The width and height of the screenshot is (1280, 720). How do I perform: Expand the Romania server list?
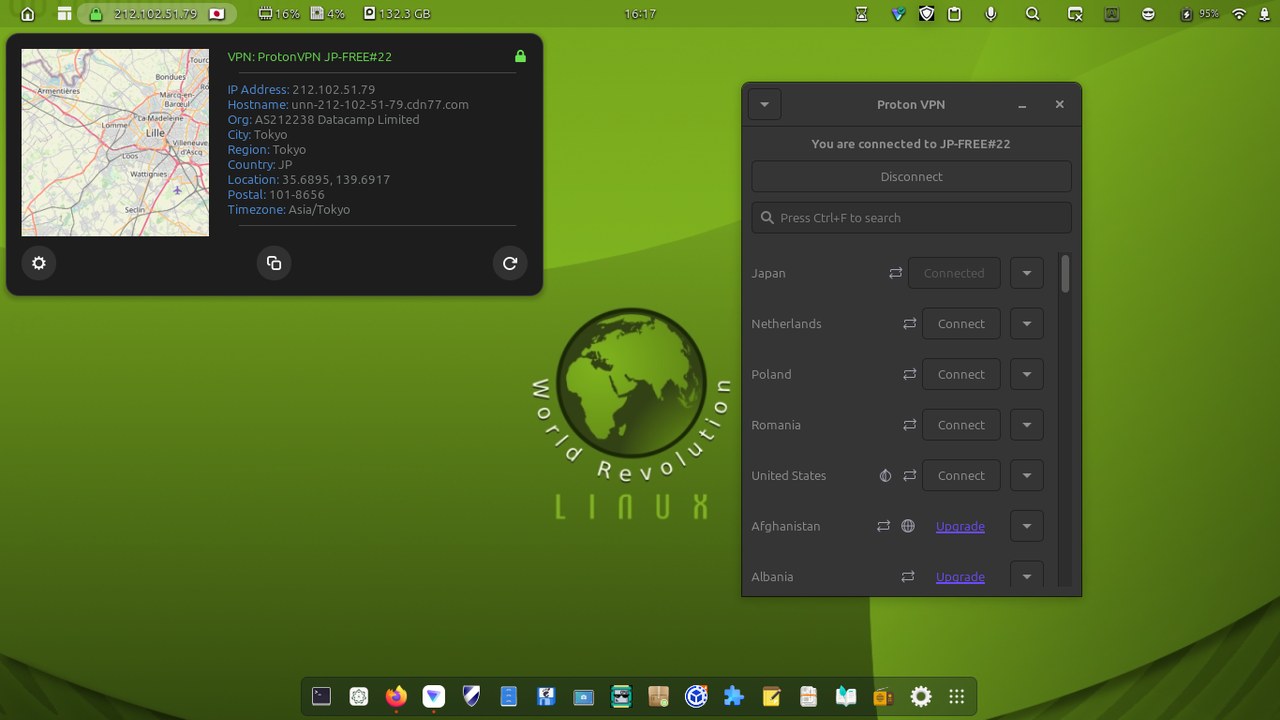(1027, 425)
